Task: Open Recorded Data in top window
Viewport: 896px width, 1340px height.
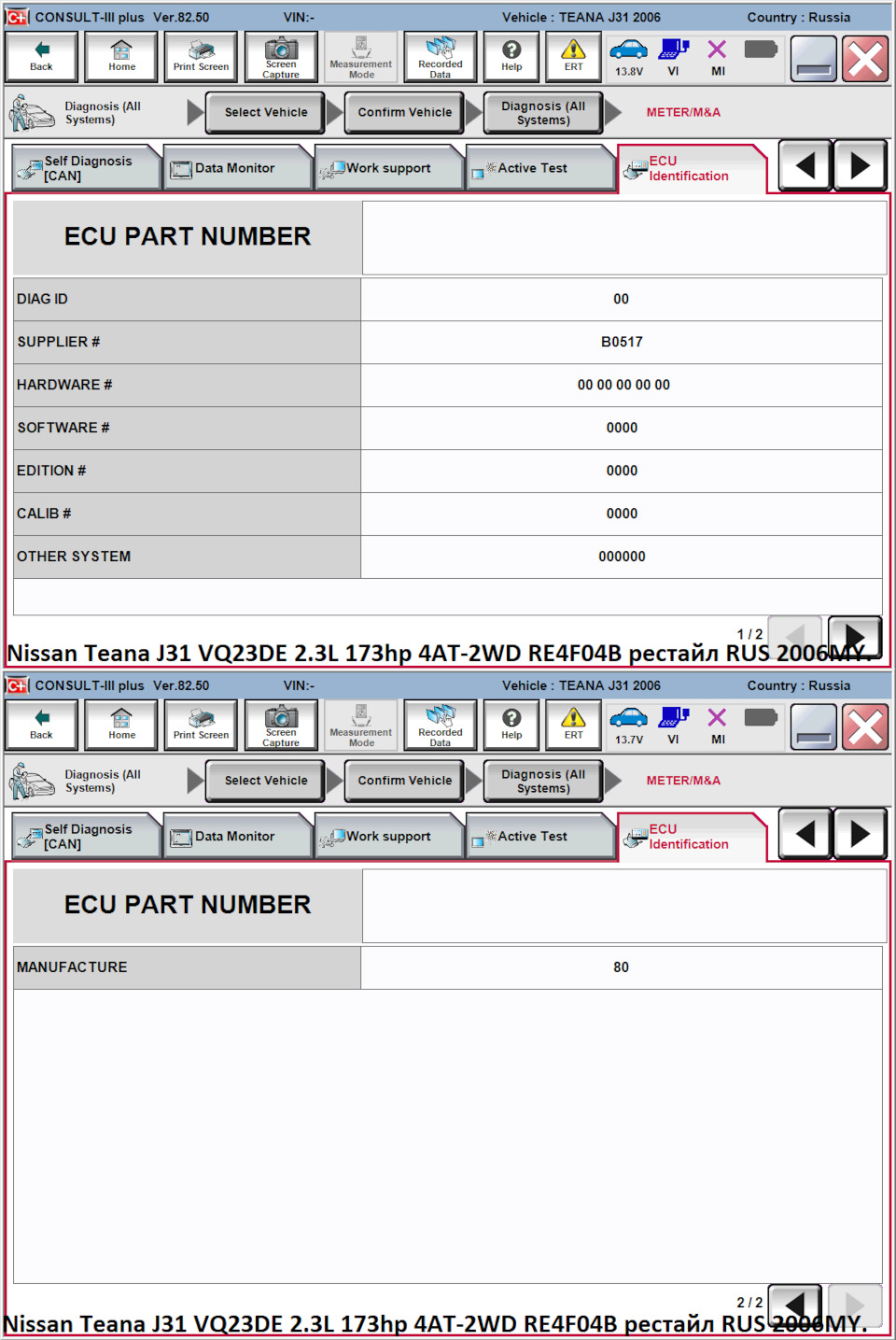Action: pyautogui.click(x=441, y=56)
